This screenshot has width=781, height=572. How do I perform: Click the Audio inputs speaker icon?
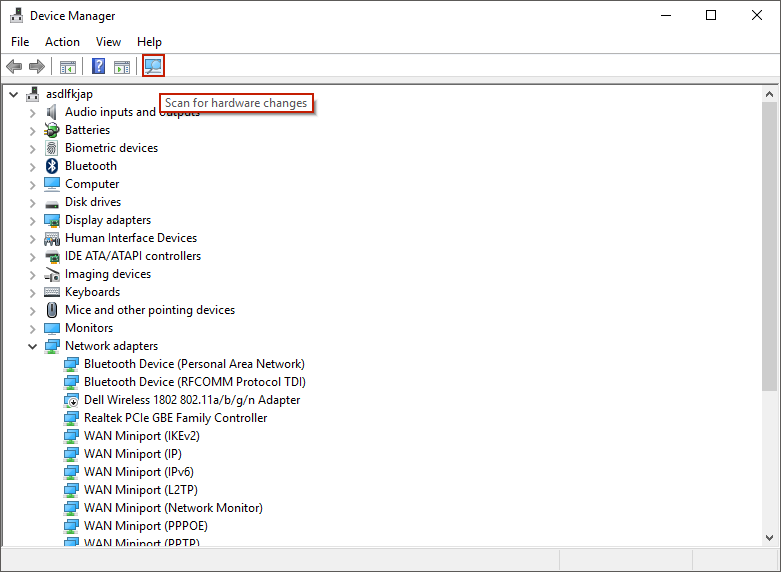click(x=51, y=112)
